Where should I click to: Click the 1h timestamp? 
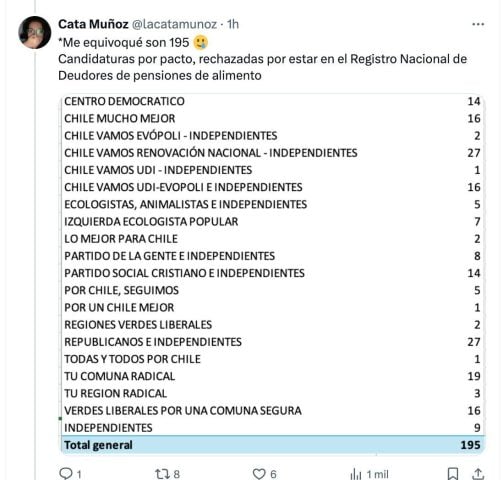pos(233,24)
